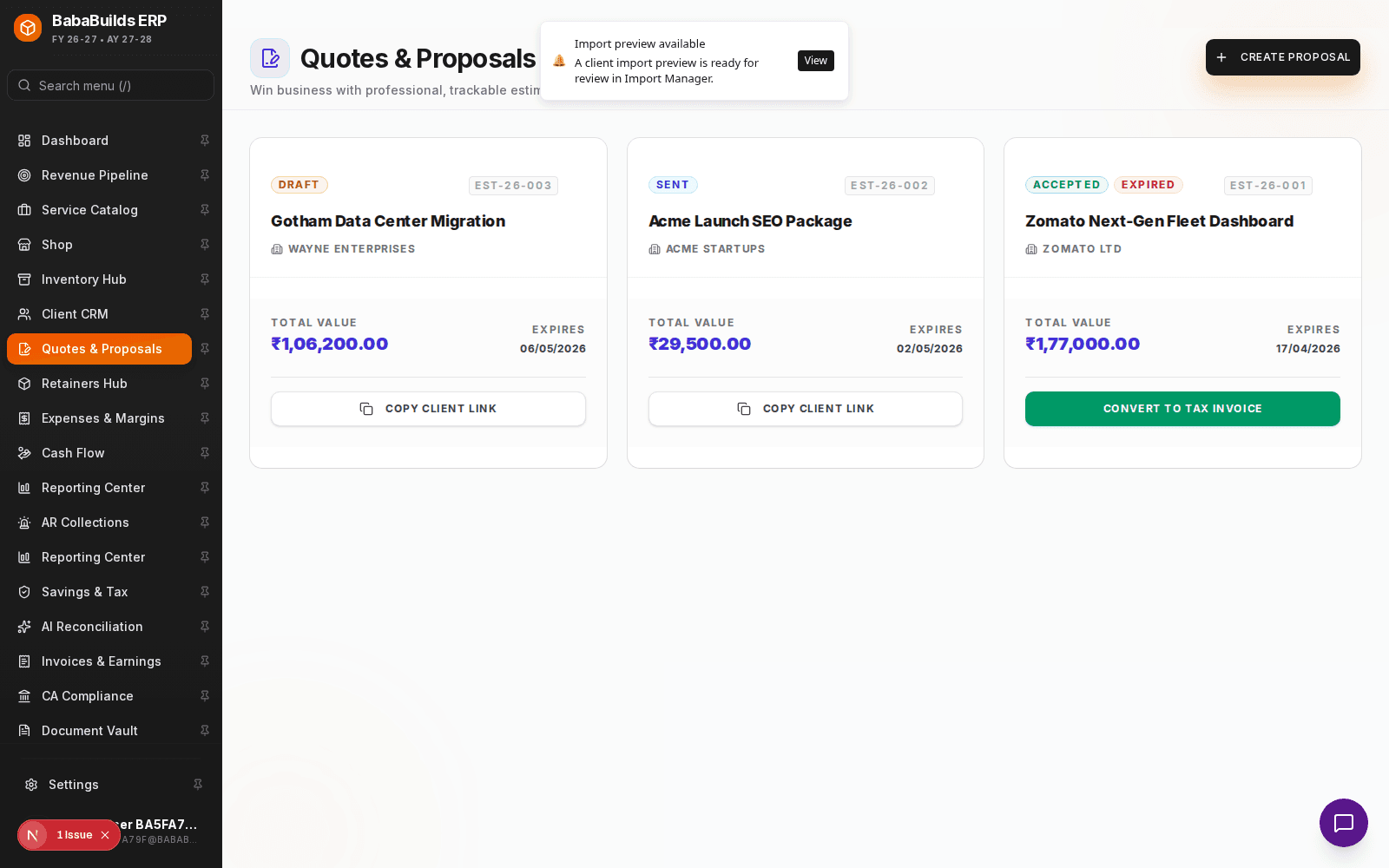Click the Cash Flow sidebar icon
Screen dimensions: 1389x868
pos(24,453)
